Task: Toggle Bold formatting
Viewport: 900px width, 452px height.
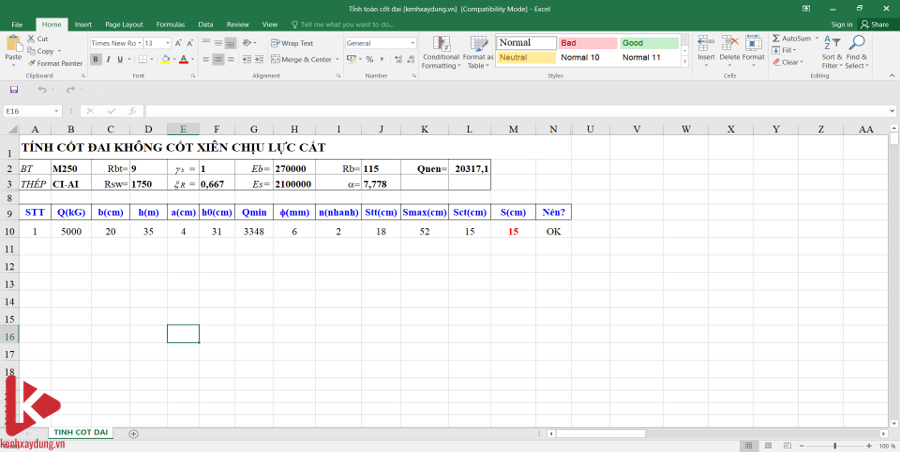Action: click(x=96, y=59)
